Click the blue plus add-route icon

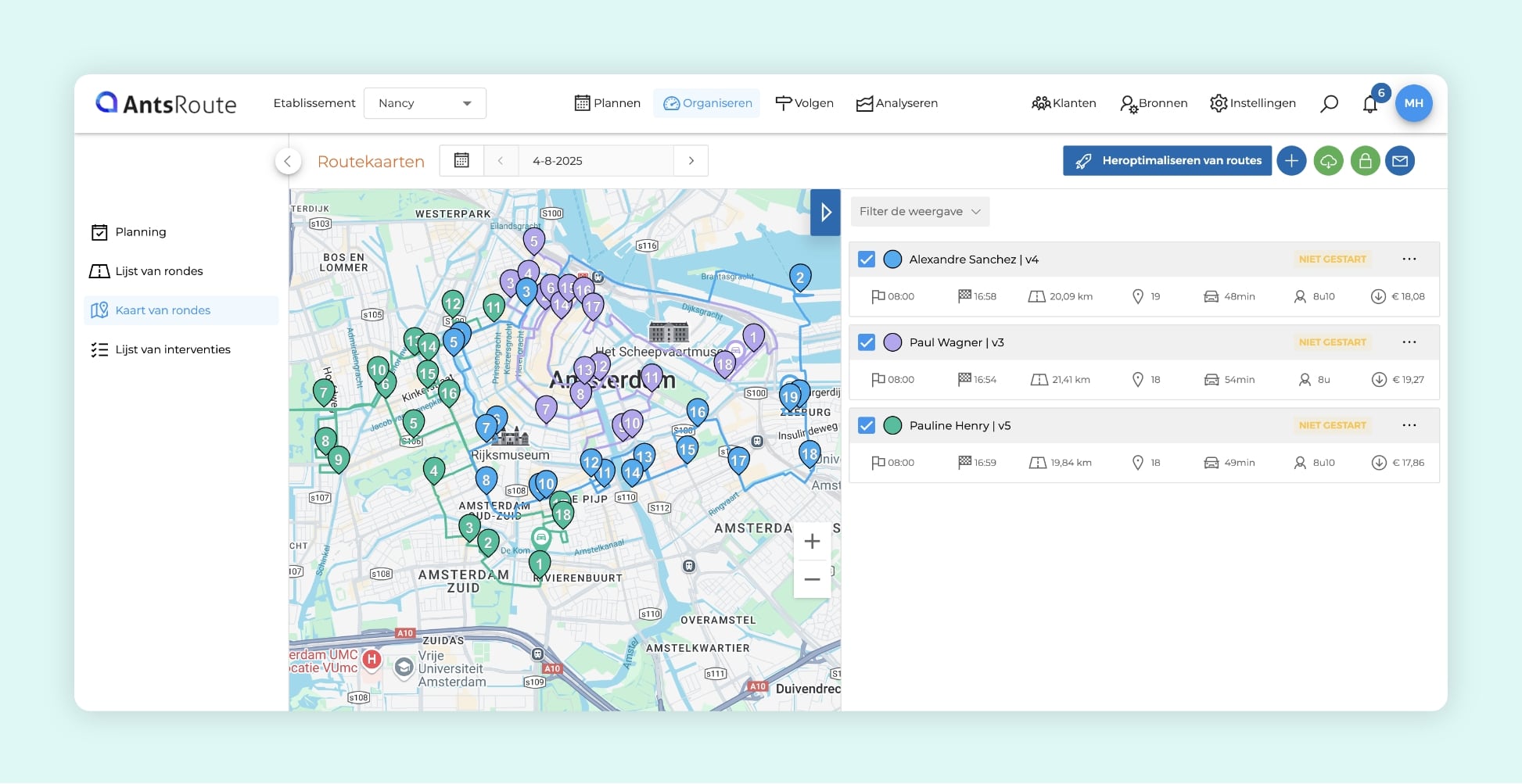(x=1291, y=161)
